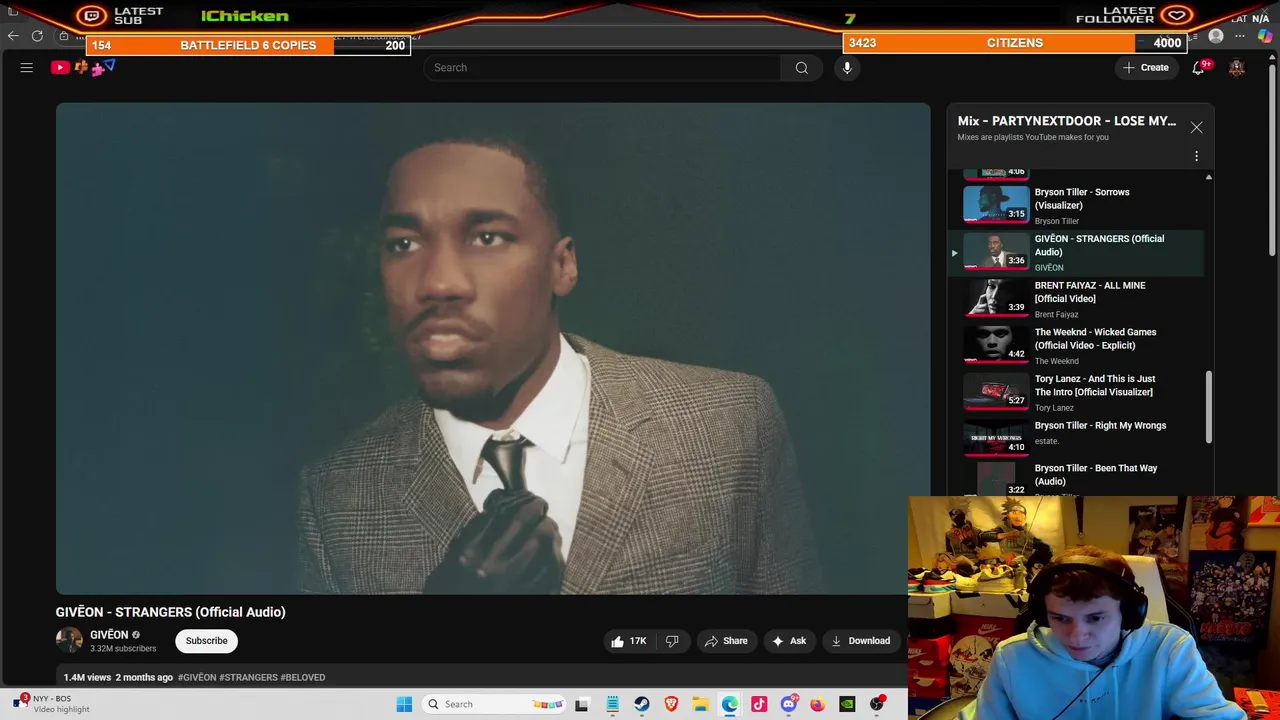This screenshot has height=720, width=1280.
Task: Open Microsoft Edge from the taskbar
Action: [x=730, y=704]
